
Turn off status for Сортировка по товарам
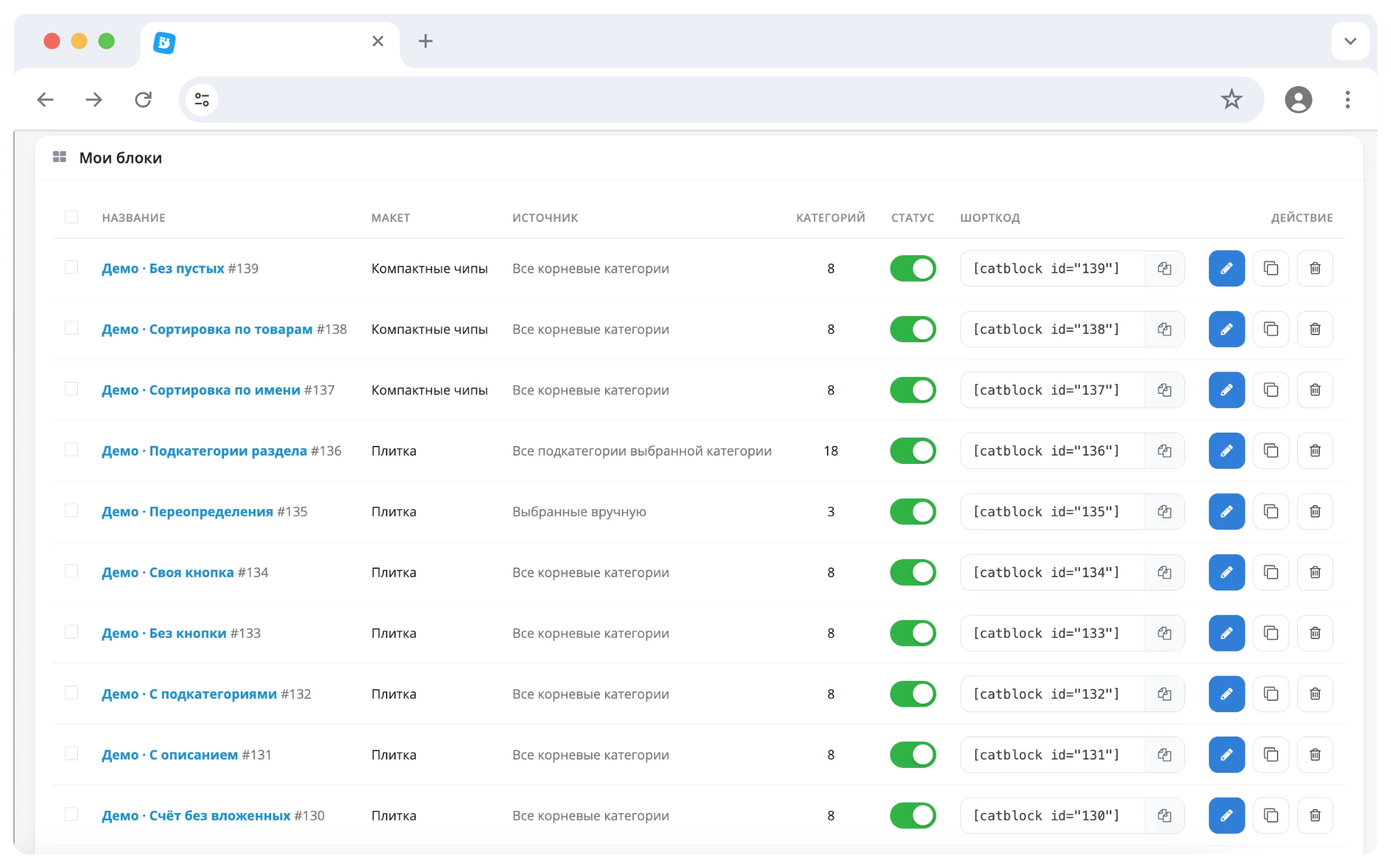(912, 329)
